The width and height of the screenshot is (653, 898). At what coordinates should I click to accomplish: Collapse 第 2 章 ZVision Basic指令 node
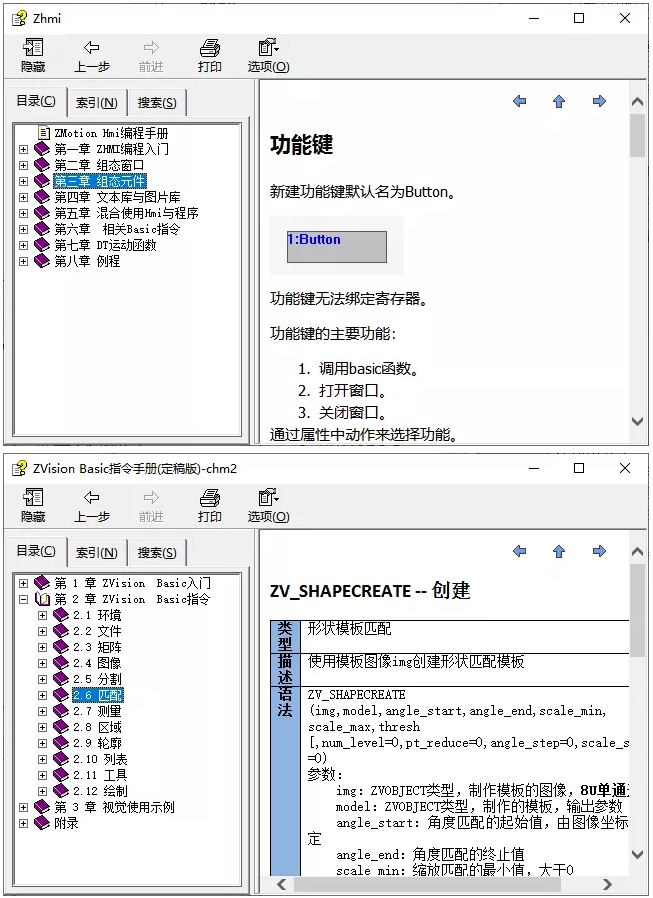click(23, 600)
